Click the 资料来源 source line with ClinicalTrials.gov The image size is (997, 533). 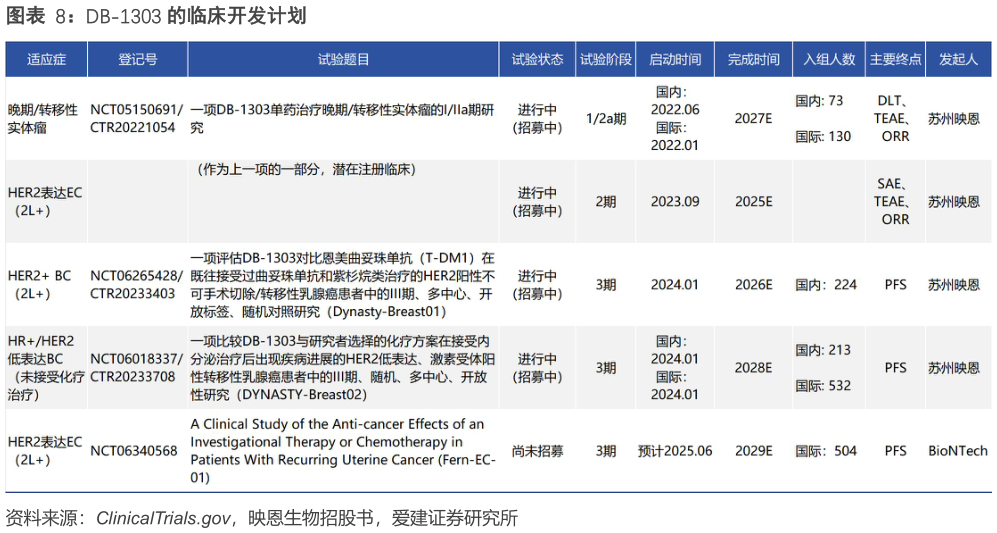(x=261, y=518)
